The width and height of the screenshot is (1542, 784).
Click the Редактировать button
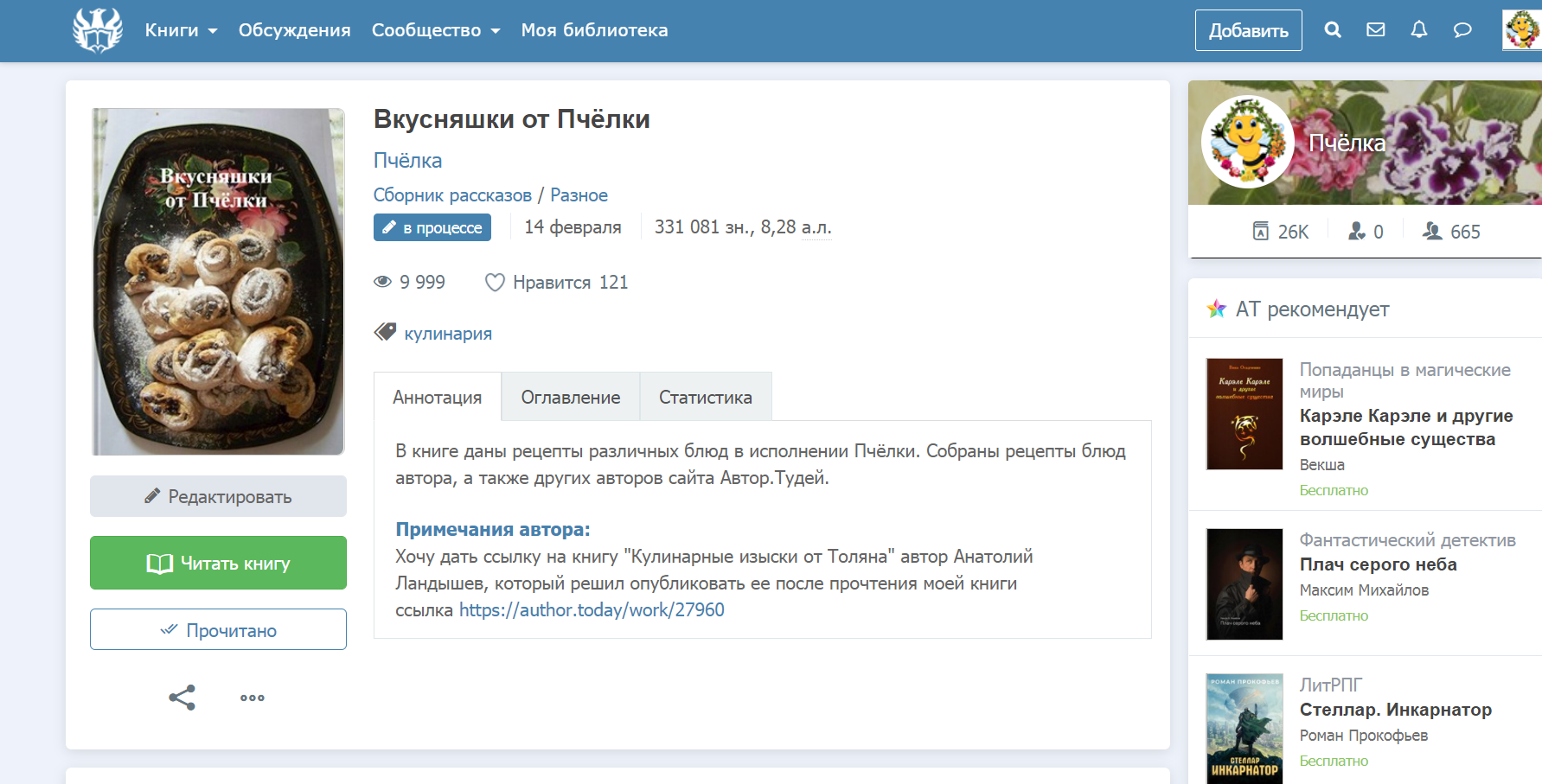(218, 497)
